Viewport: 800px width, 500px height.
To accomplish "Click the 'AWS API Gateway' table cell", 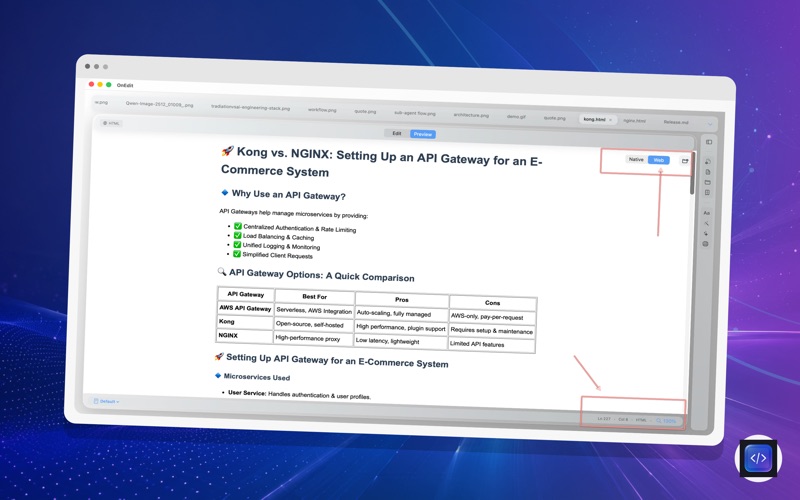I will click(x=245, y=308).
